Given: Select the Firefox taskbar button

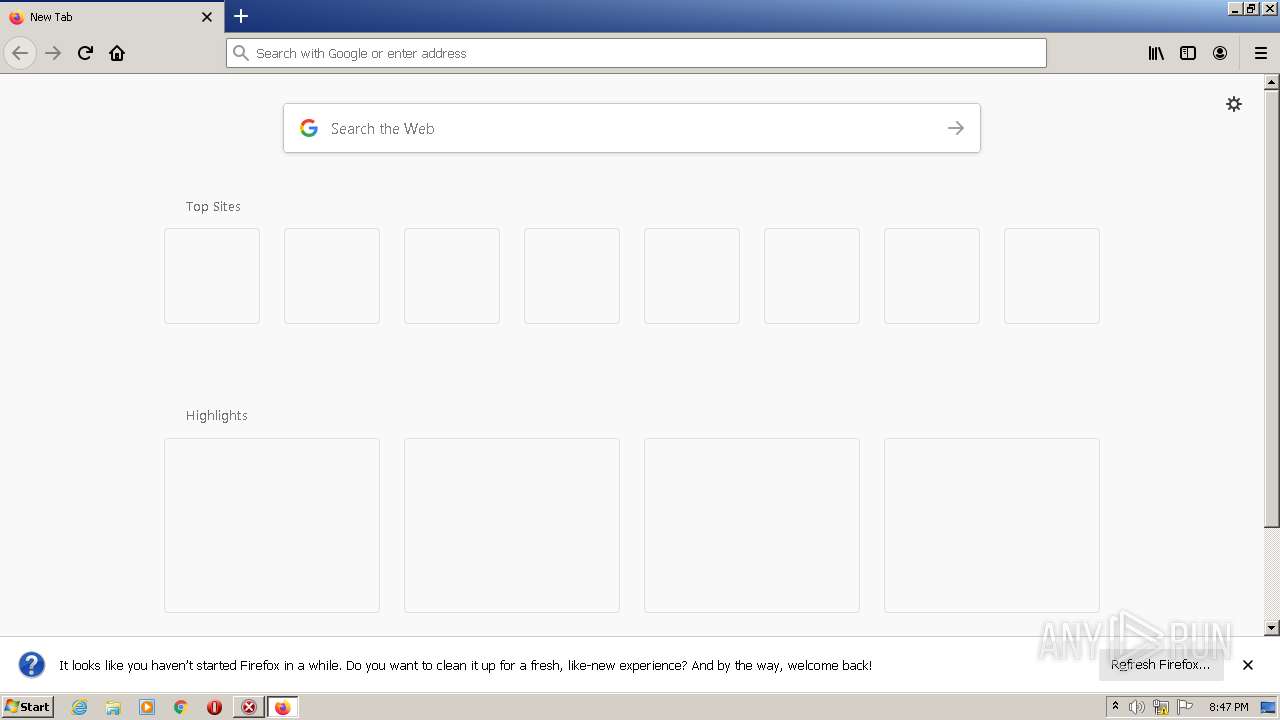Looking at the screenshot, I should (x=282, y=707).
